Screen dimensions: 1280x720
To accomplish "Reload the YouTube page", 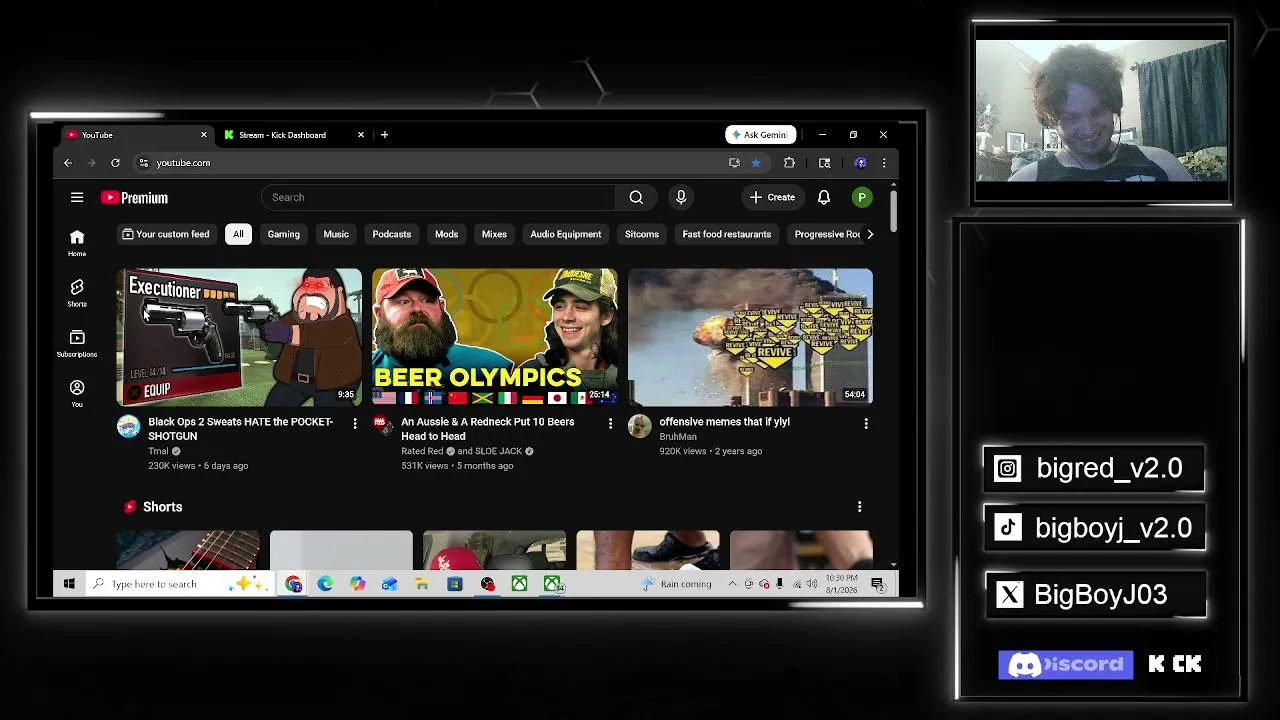I will [115, 163].
